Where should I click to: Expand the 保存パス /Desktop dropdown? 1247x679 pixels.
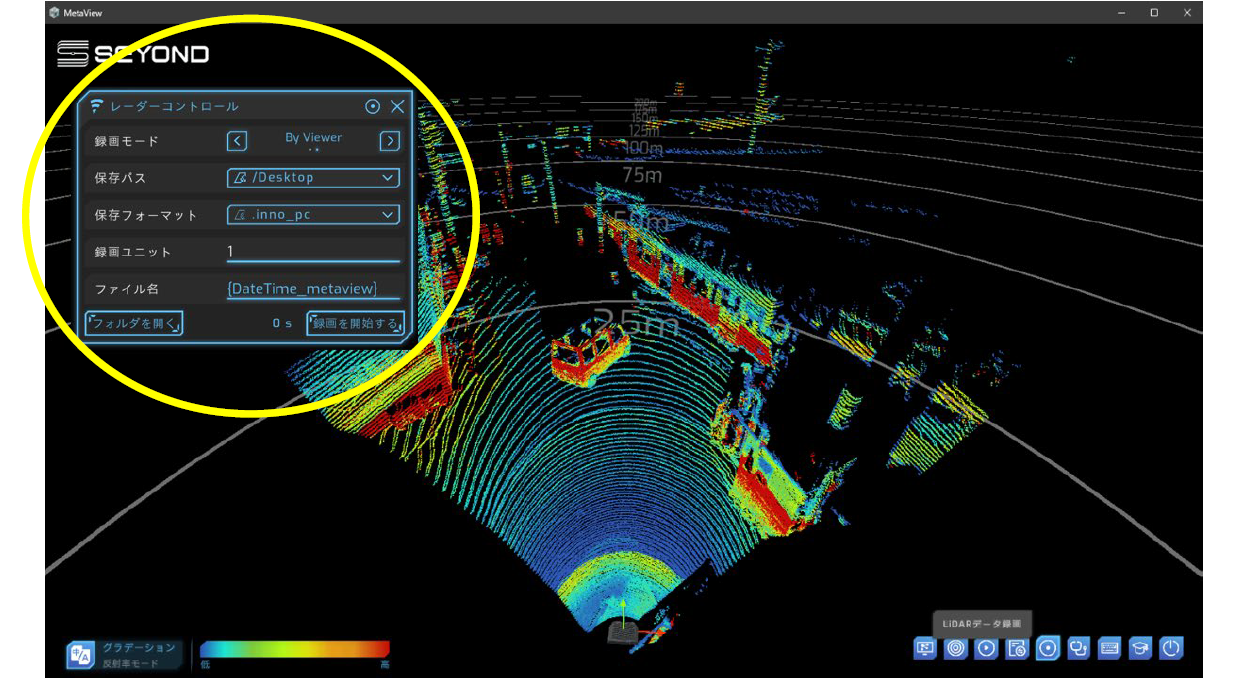pos(313,178)
